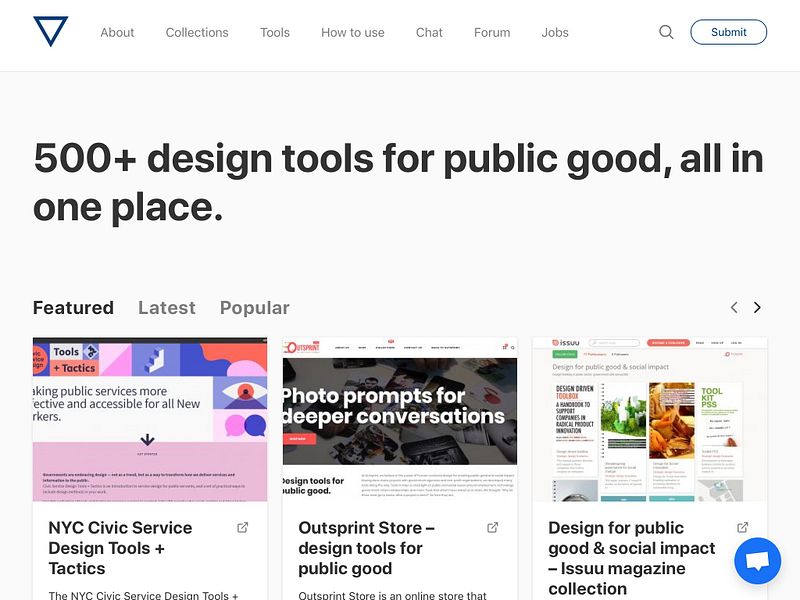This screenshot has height=600, width=800.
Task: Open external link icon for Outsprint Store
Action: point(493,528)
